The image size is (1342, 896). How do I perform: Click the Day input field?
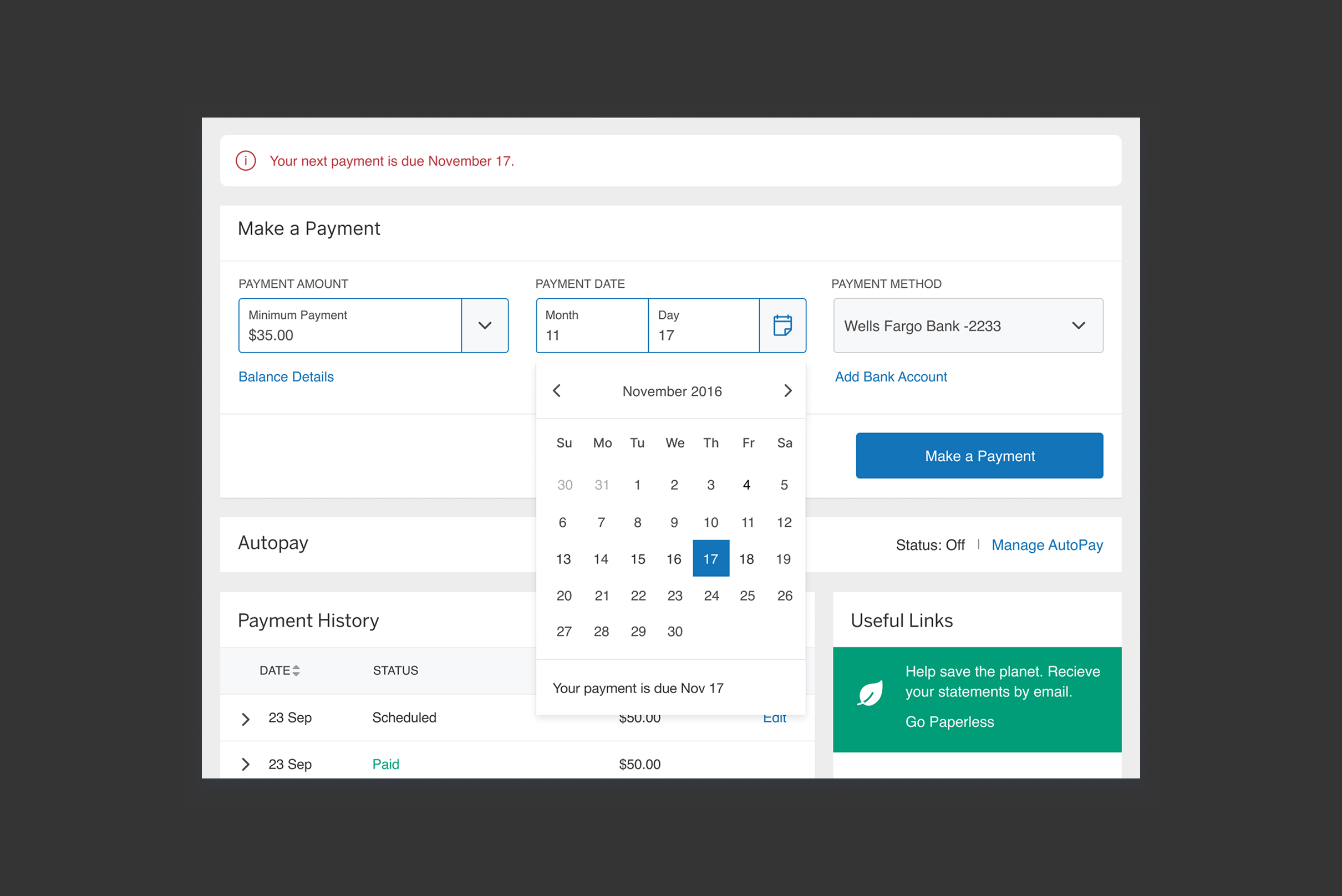tap(703, 325)
